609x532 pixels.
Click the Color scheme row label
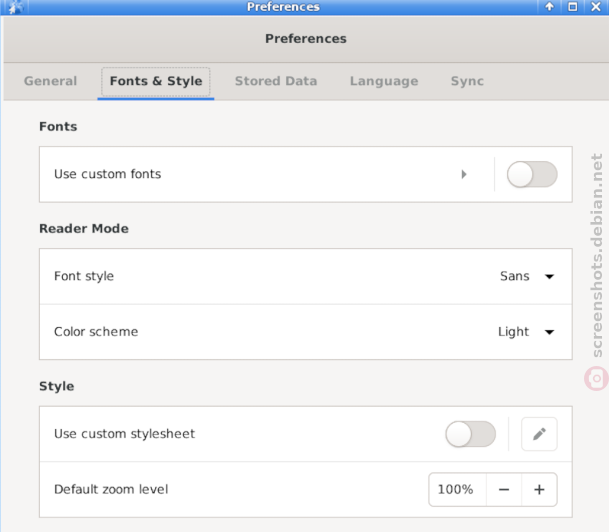coord(96,332)
